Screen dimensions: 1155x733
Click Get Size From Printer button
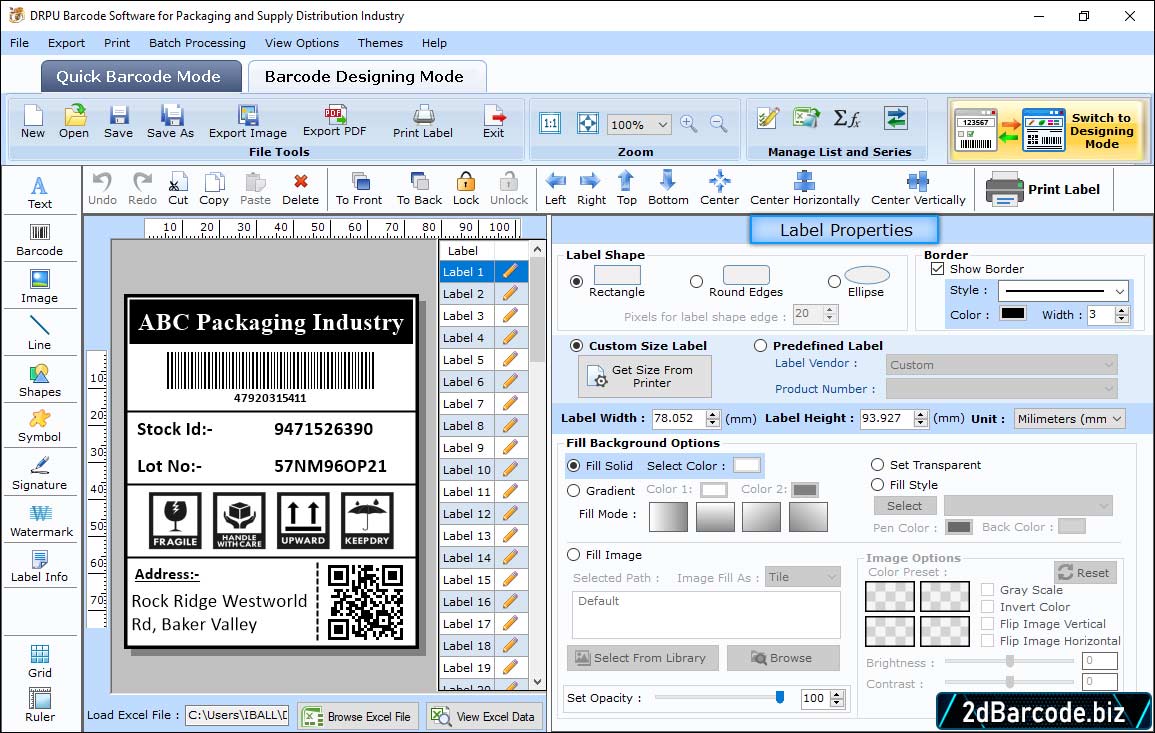click(x=645, y=376)
